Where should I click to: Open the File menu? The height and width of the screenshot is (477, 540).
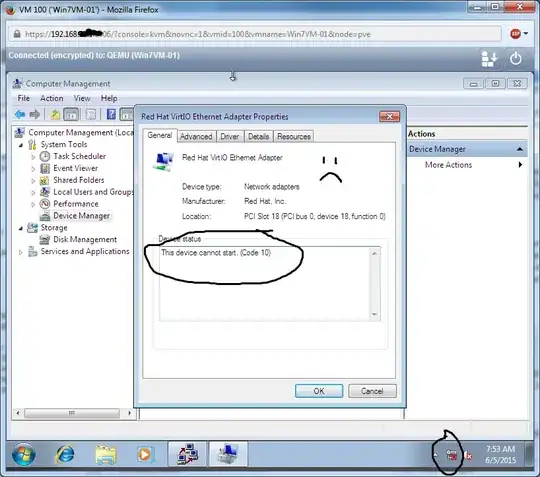point(23,98)
